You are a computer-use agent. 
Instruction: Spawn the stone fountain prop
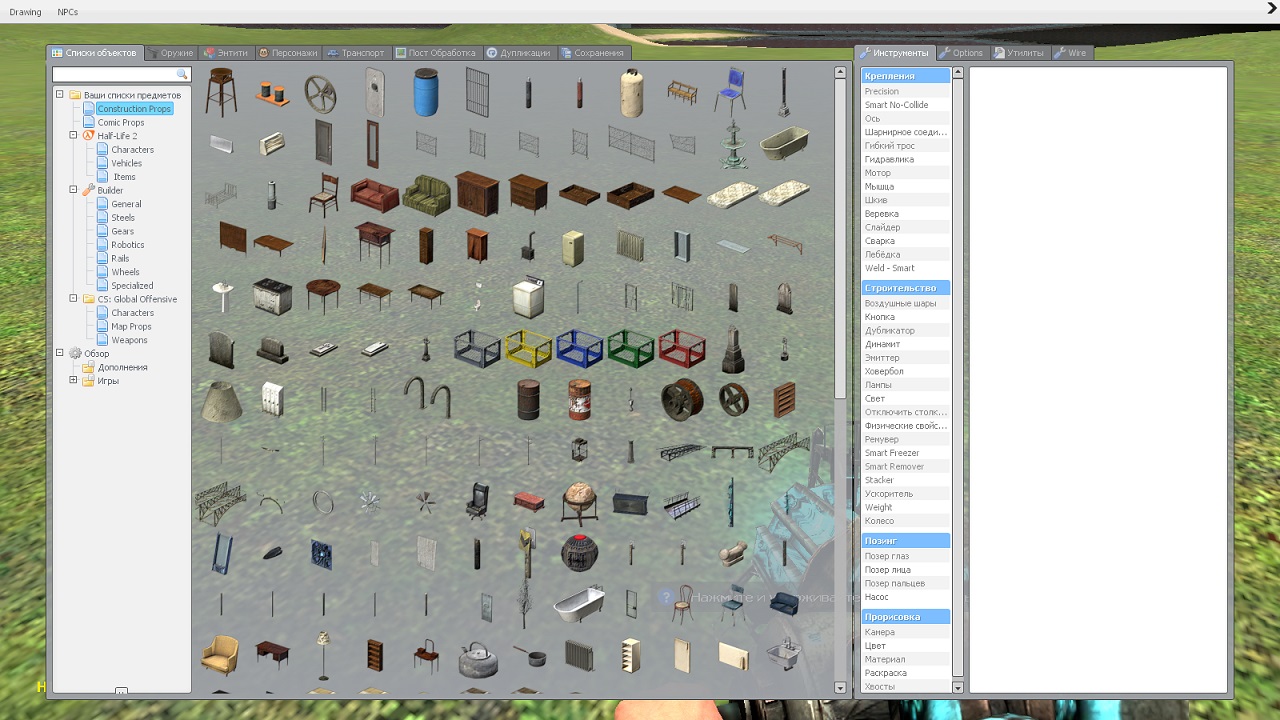click(x=733, y=144)
